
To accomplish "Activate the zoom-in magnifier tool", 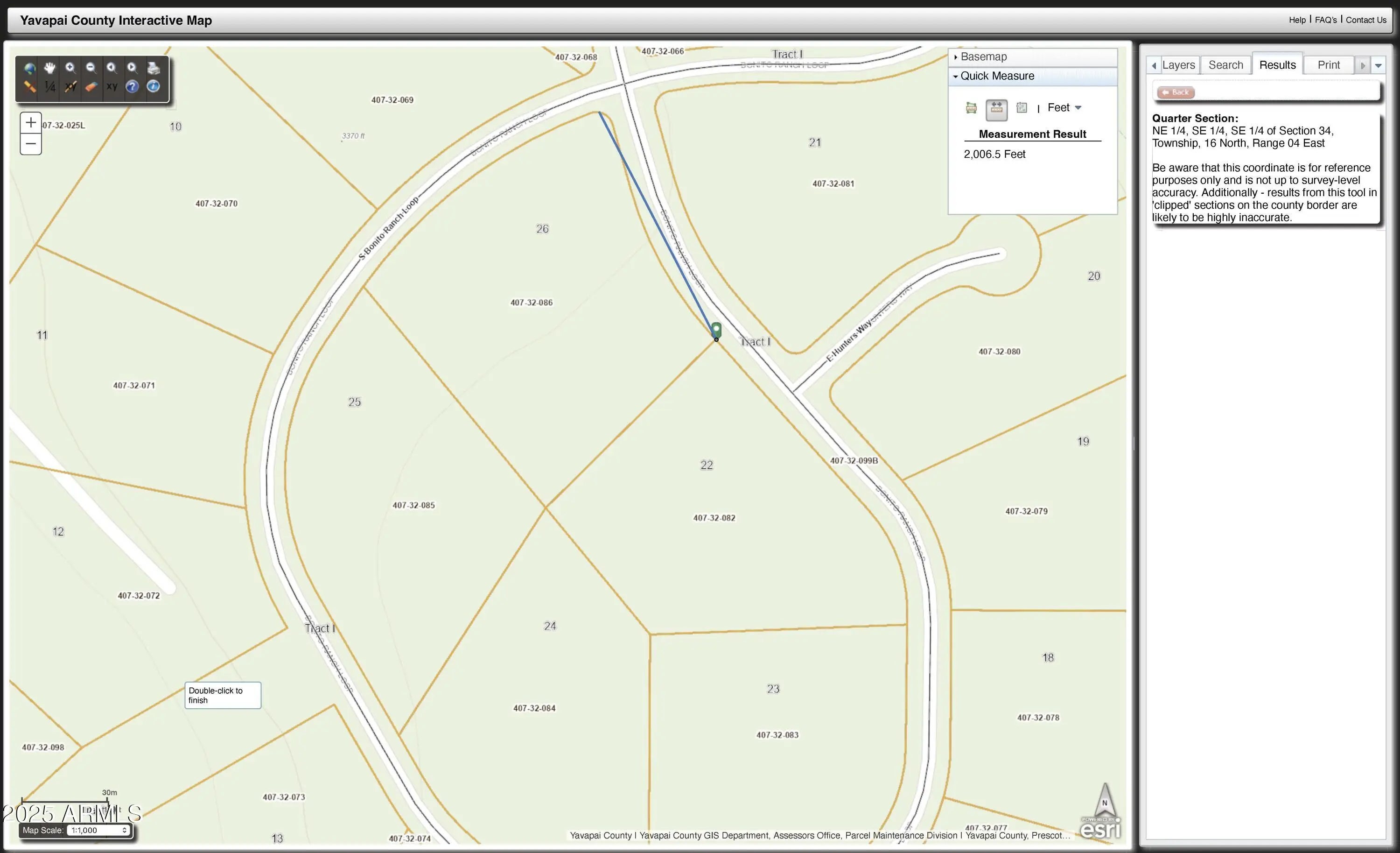I will tap(70, 68).
